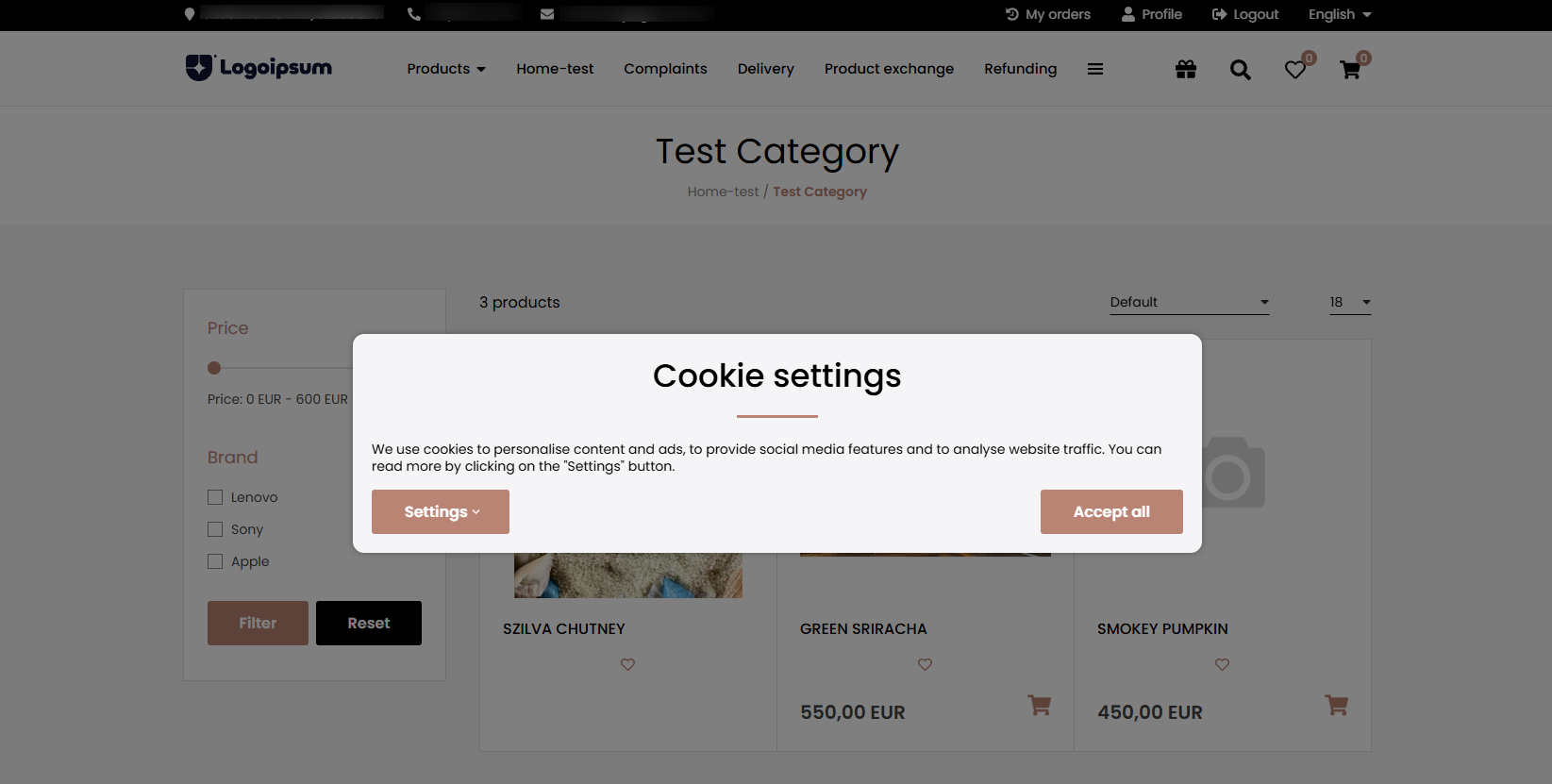1552x784 pixels.
Task: Expand the English language selector
Action: [x=1338, y=14]
